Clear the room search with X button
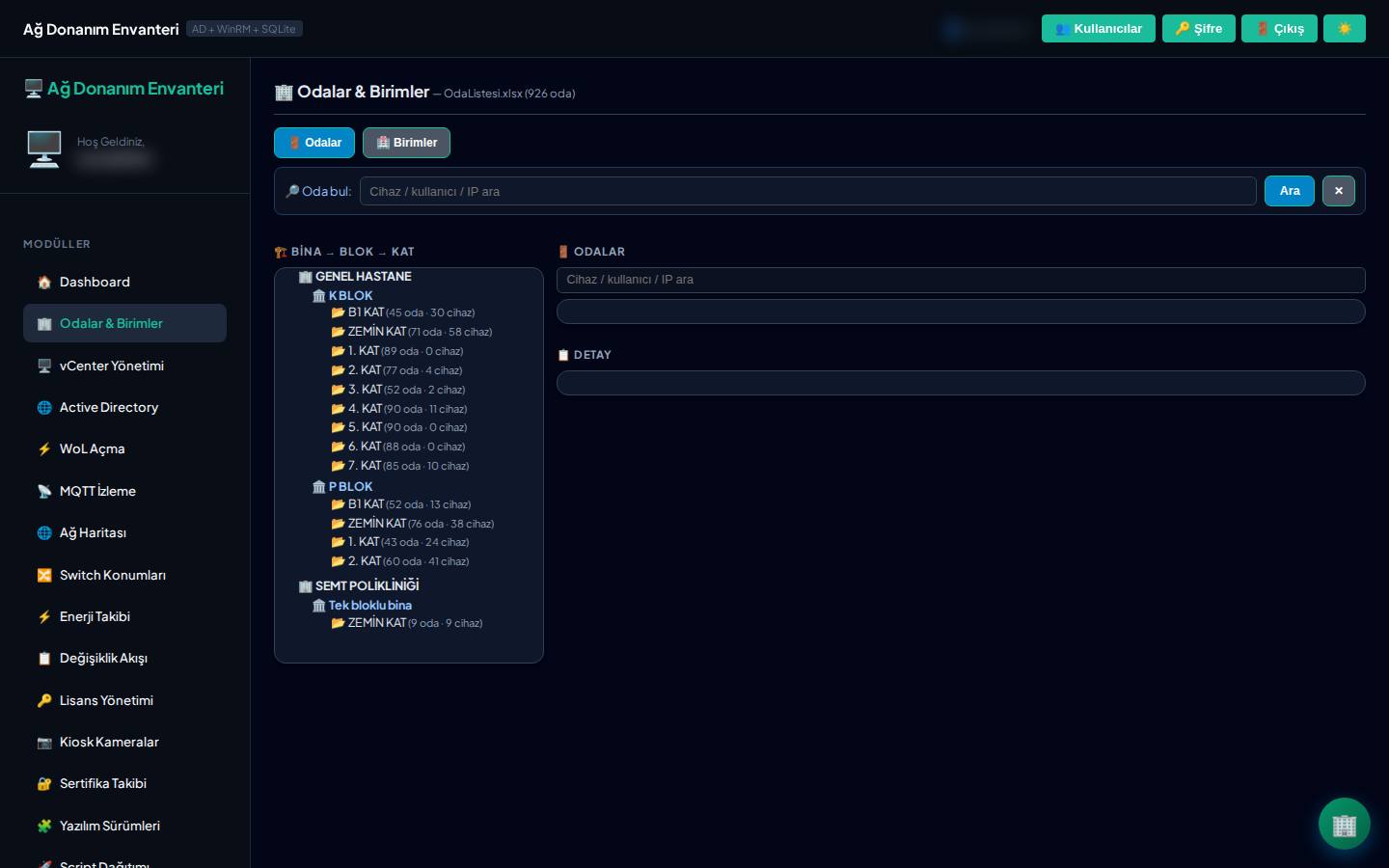 [1339, 191]
